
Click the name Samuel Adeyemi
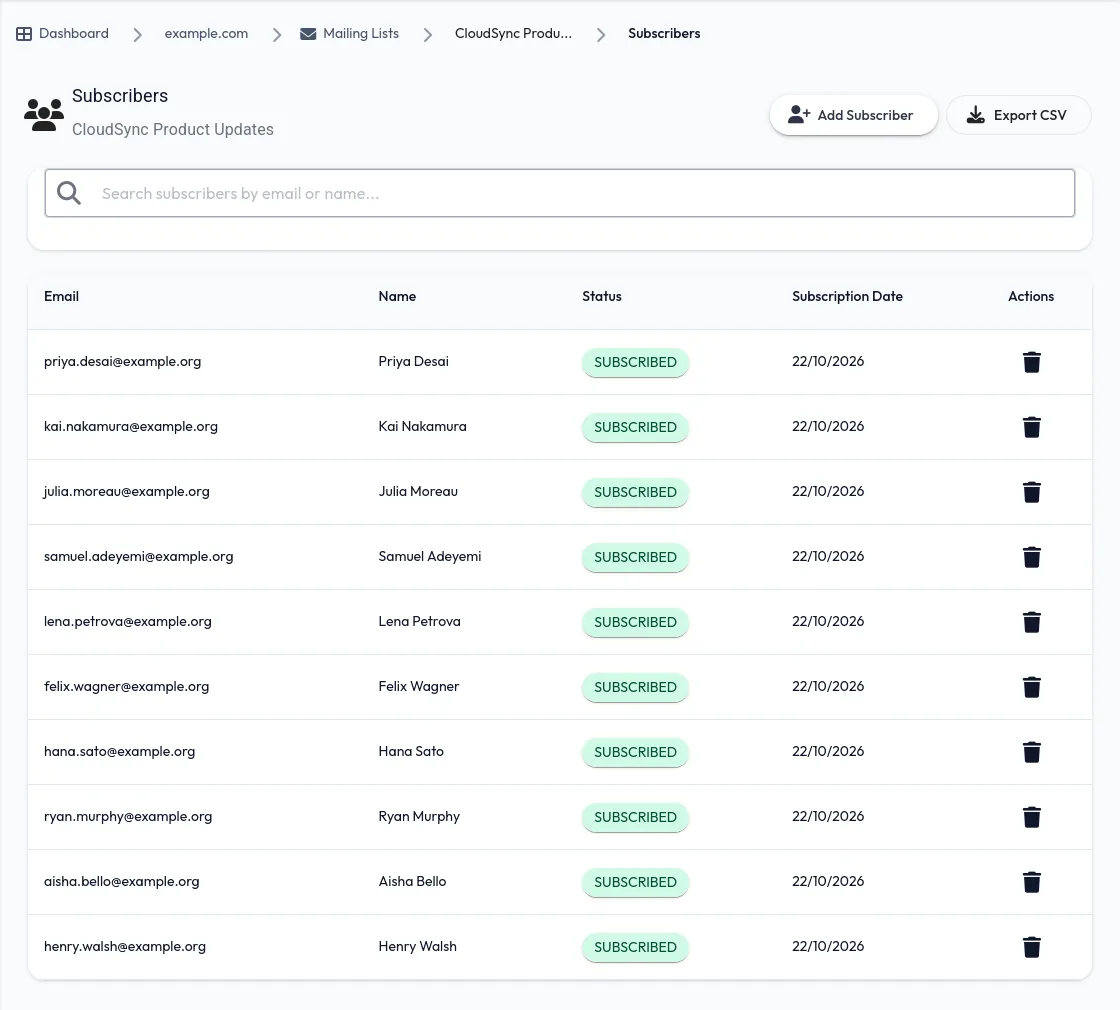click(430, 556)
